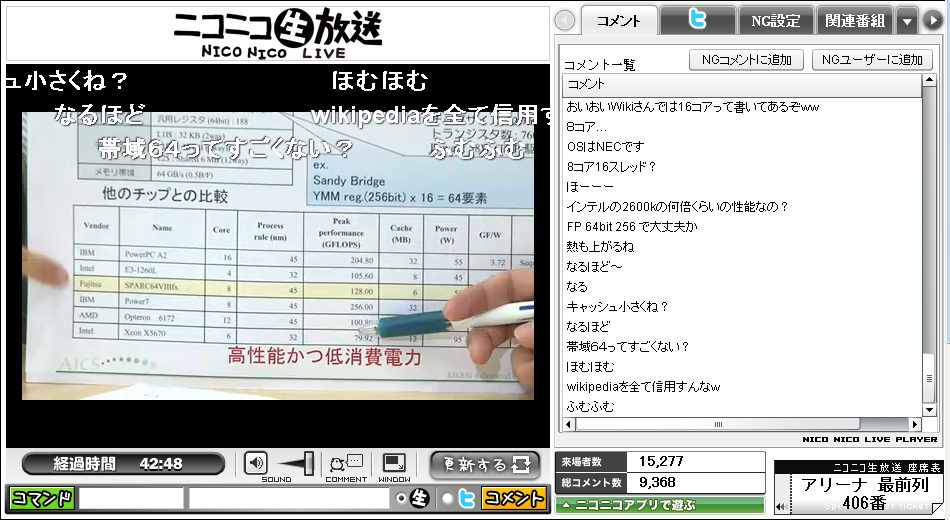Open the Twitter tab in the side panel
The height and width of the screenshot is (520, 950).
[x=697, y=21]
